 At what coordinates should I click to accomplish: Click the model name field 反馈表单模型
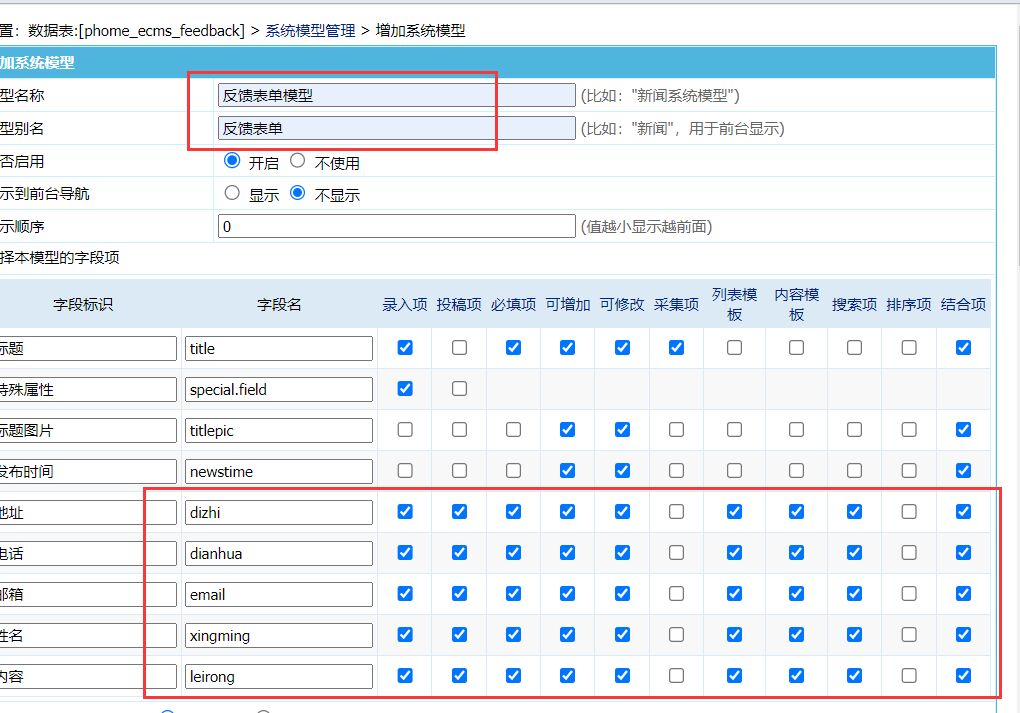[x=396, y=96]
